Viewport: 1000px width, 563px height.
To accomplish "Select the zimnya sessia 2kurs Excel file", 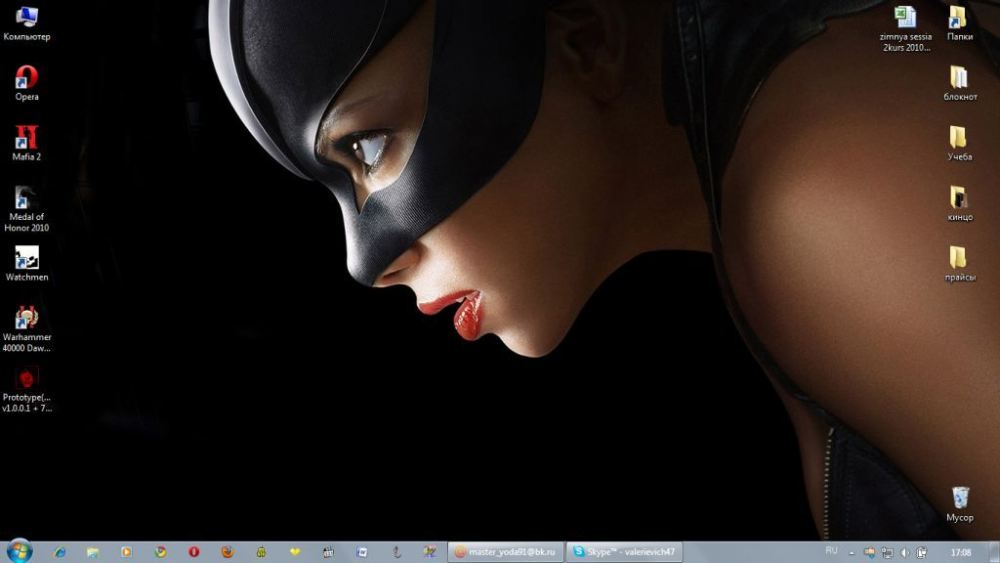I will 905,29.
